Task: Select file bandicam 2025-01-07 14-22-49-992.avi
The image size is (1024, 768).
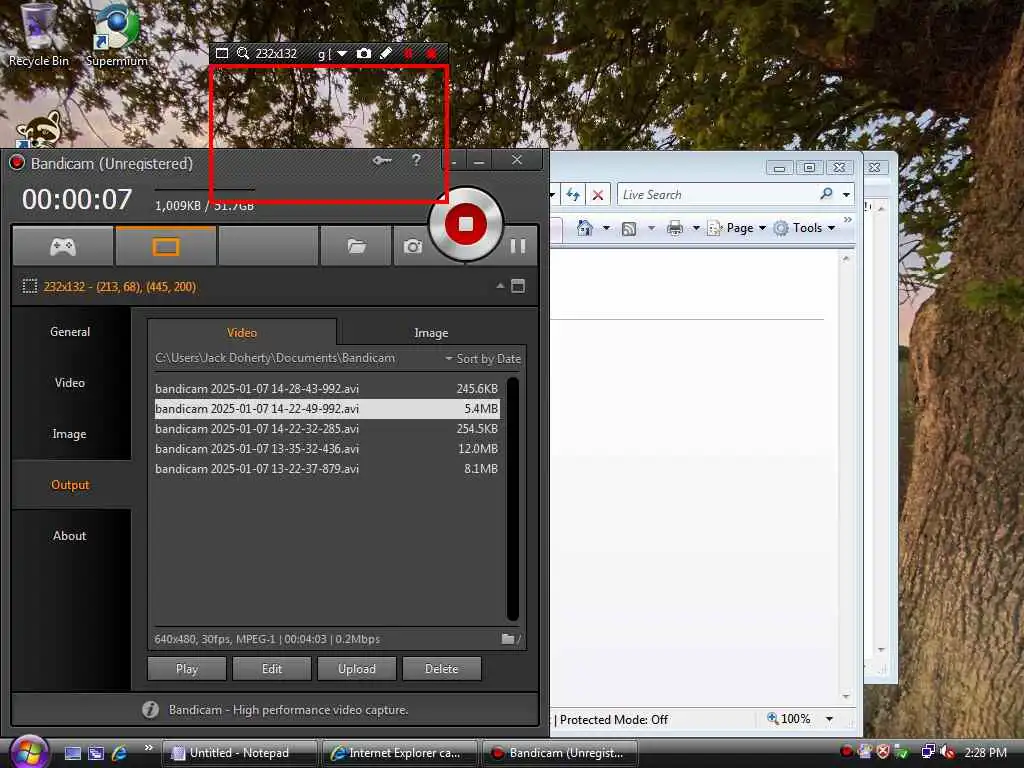Action: point(327,409)
